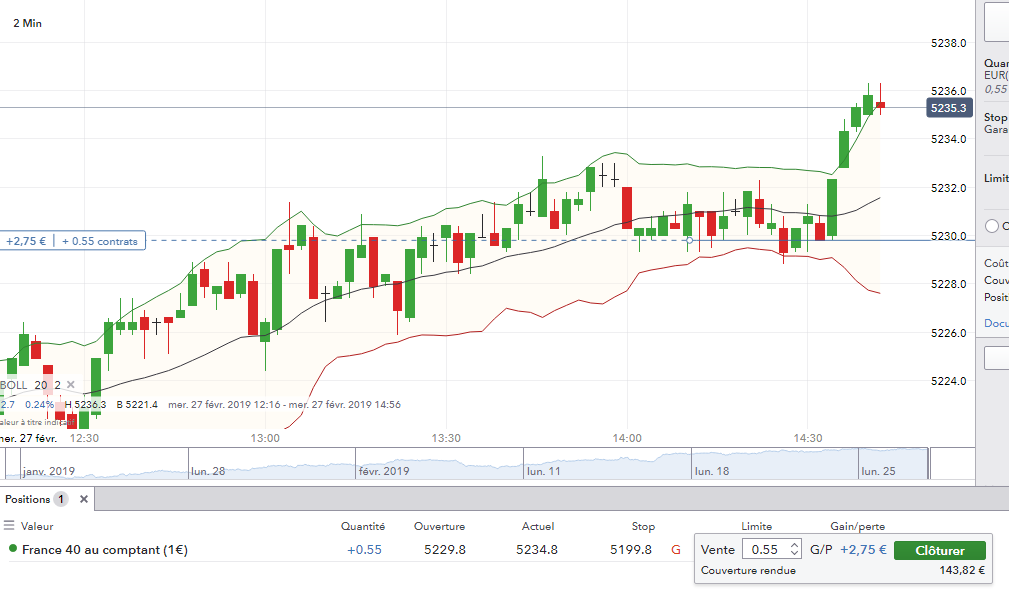Click the 5224.0 price axis label
1009x601 pixels.
coord(949,381)
